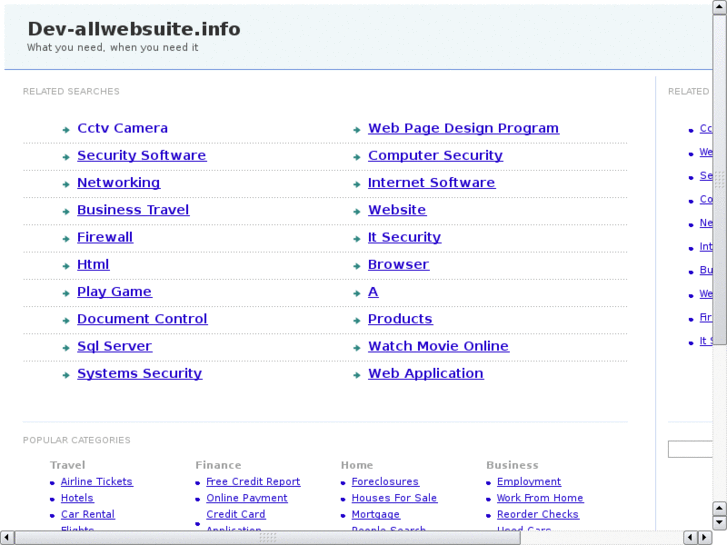Click the vertical scrollbar down arrow at bottom
Screen dimensions: 727x545
coord(720,523)
